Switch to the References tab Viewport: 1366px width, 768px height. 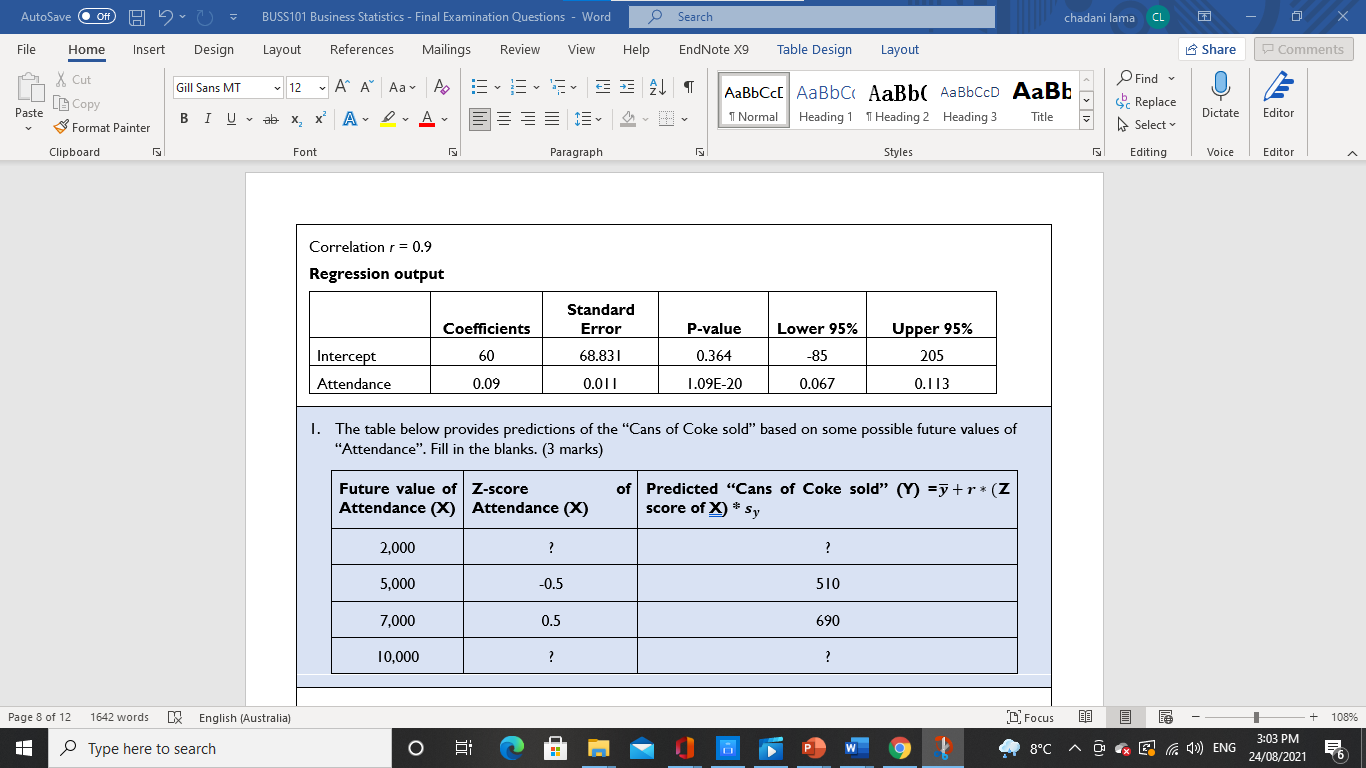(361, 49)
